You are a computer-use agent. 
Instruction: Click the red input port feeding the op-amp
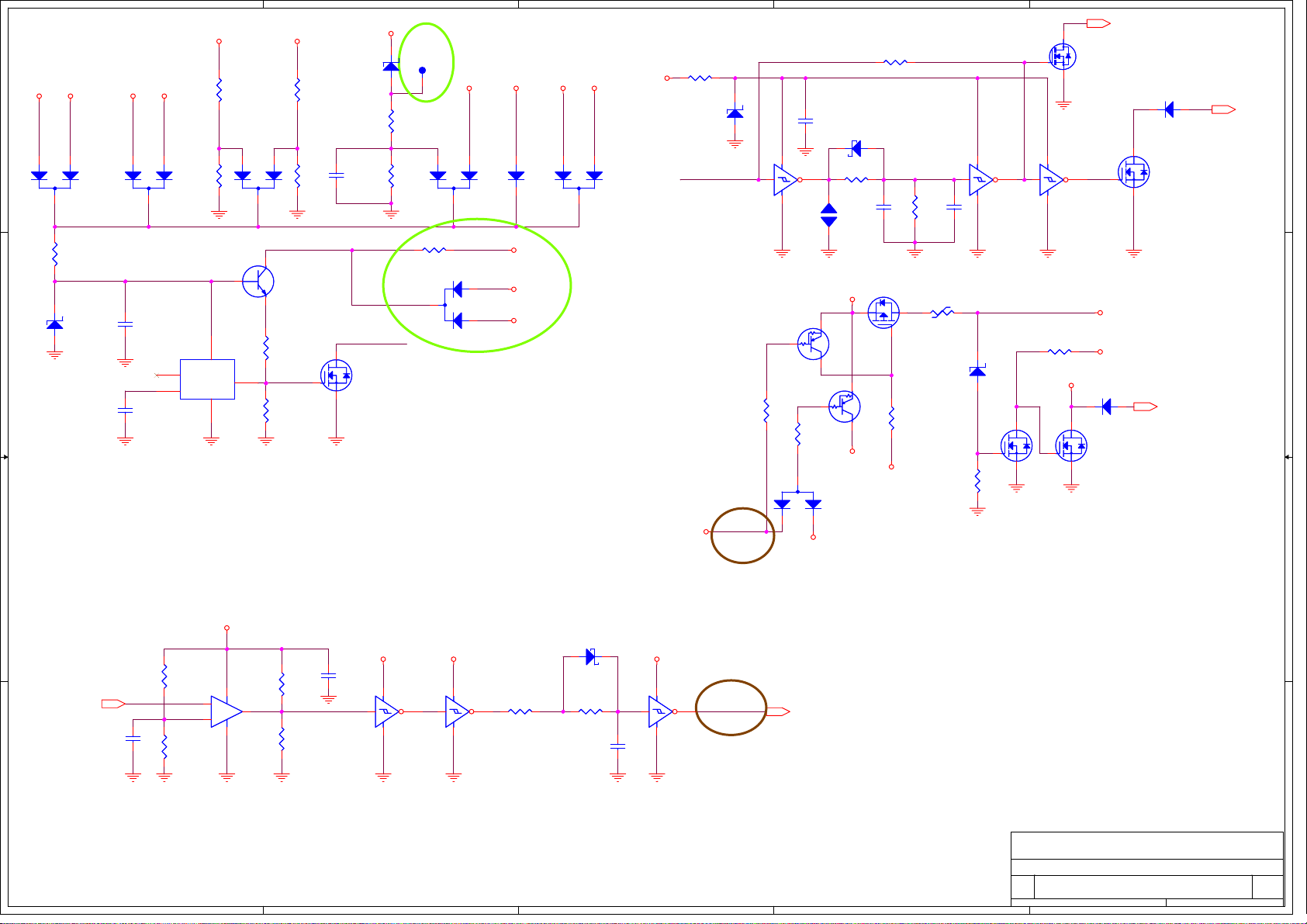pyautogui.click(x=113, y=704)
